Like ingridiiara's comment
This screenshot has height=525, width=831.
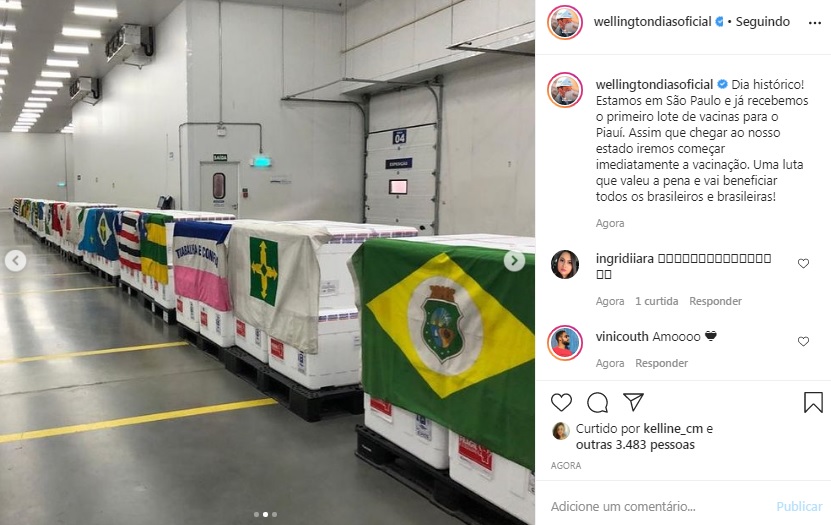pyautogui.click(x=803, y=263)
